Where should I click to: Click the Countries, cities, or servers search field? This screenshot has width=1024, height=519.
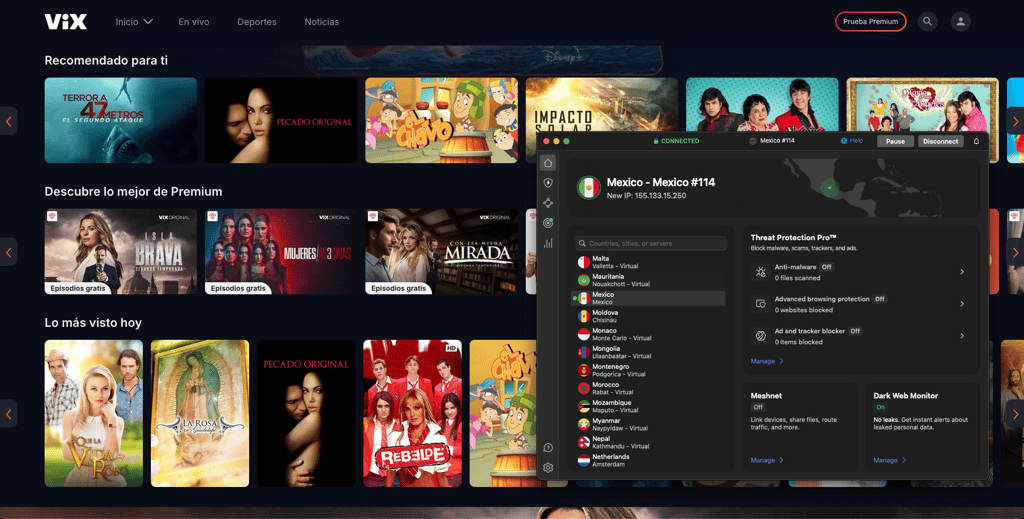(650, 244)
